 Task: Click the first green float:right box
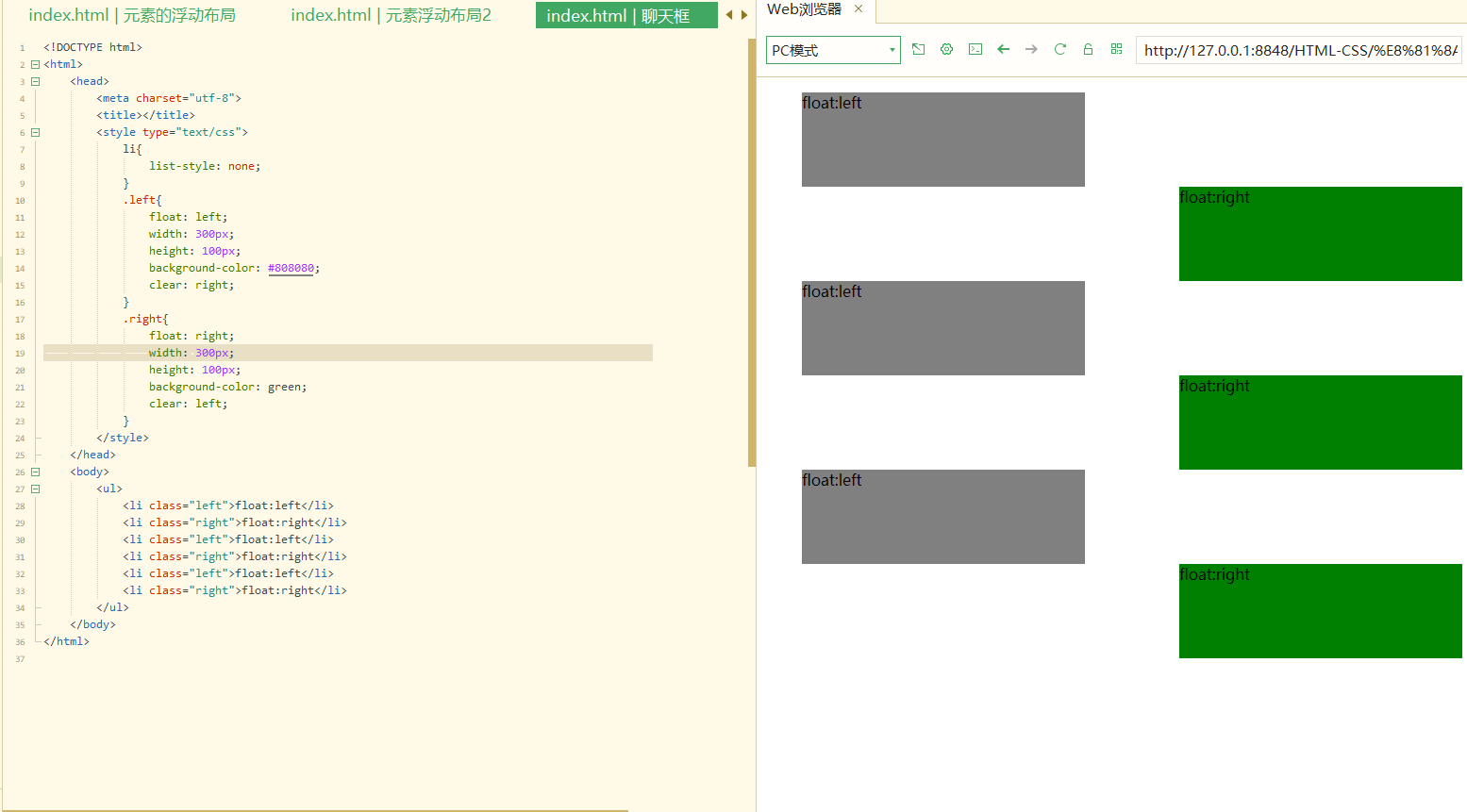click(1321, 234)
